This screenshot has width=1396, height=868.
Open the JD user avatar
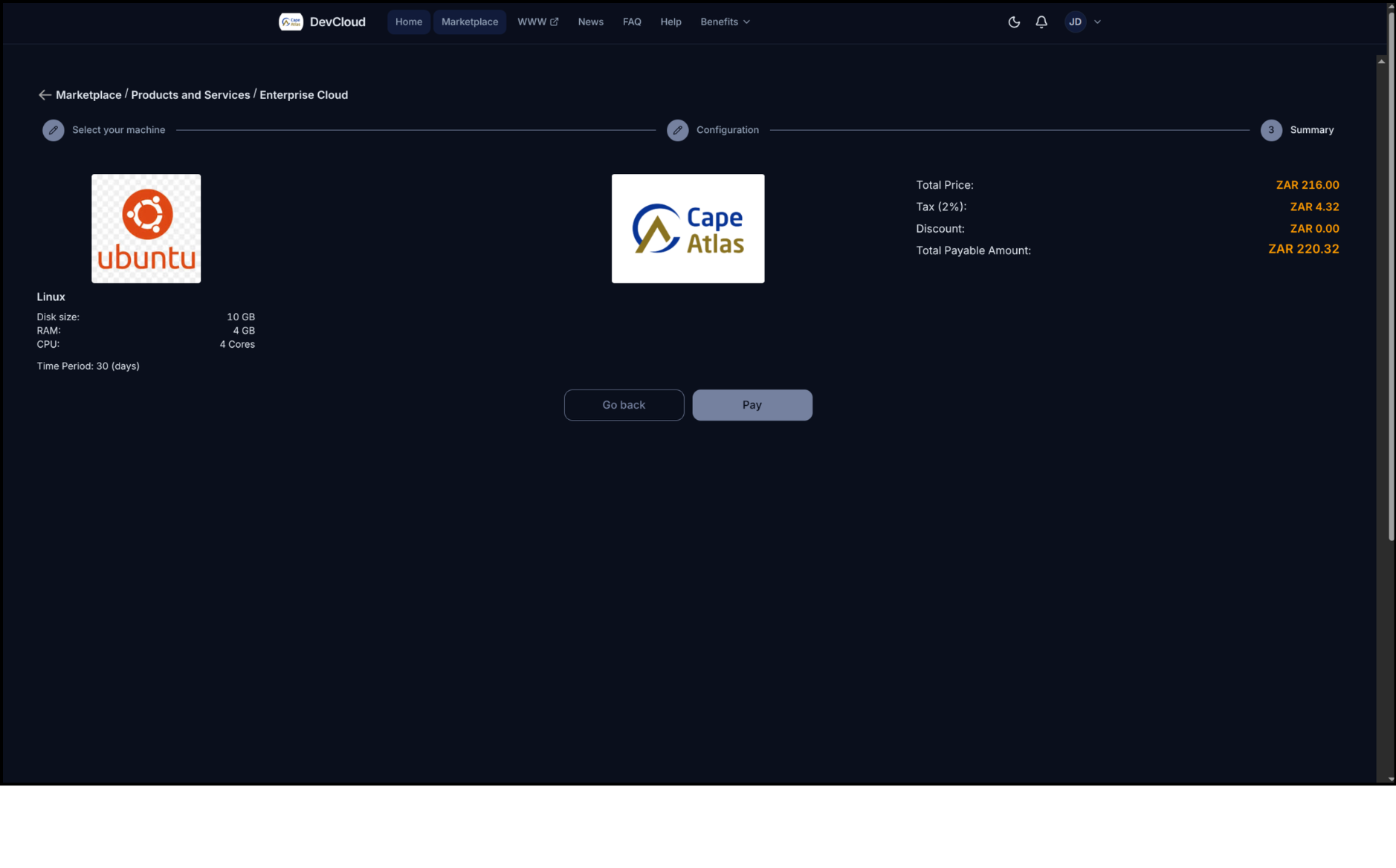(x=1075, y=22)
